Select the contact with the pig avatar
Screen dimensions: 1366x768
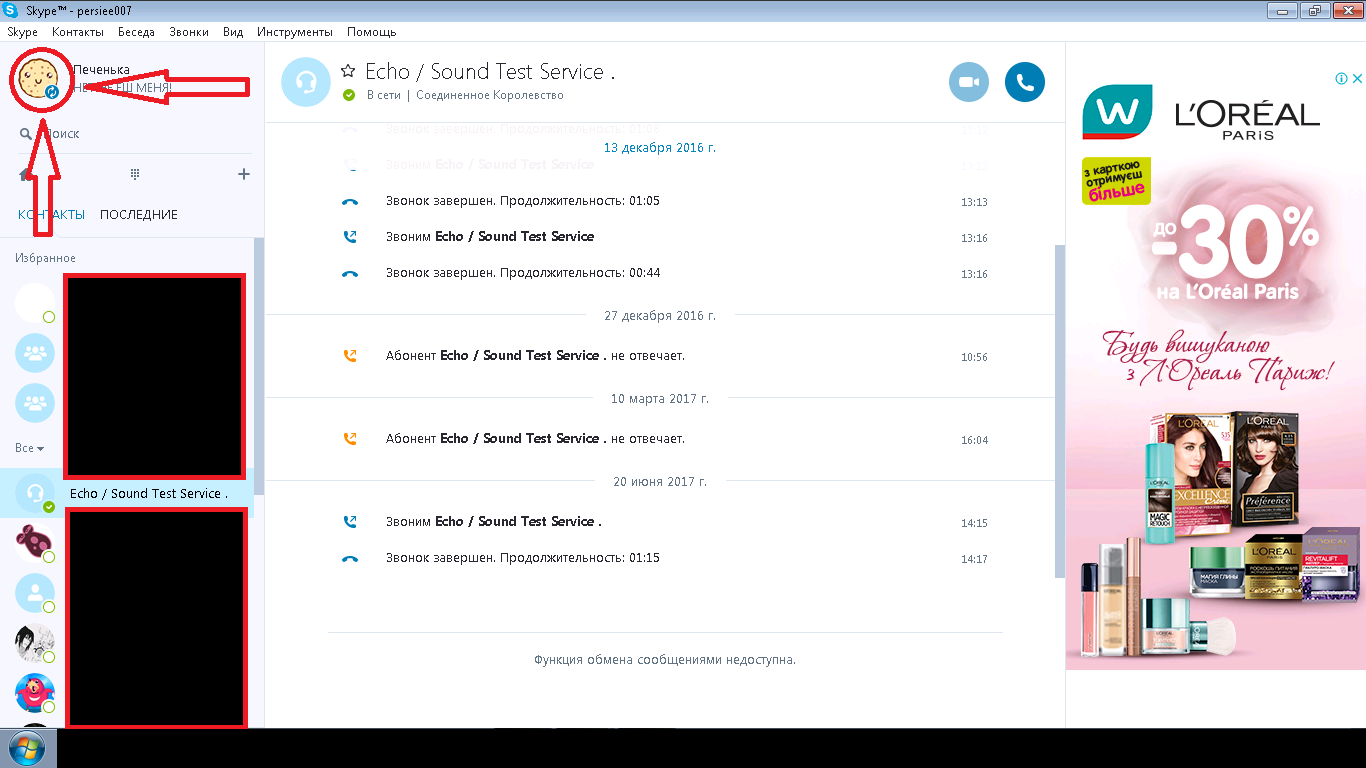[35, 543]
